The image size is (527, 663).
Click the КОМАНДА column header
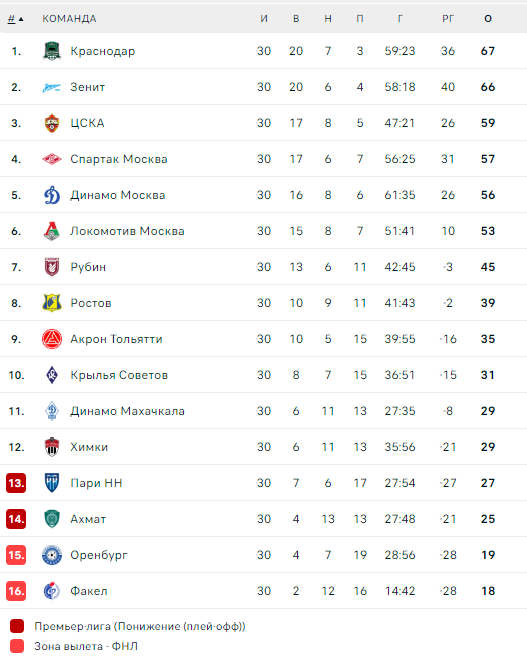pyautogui.click(x=69, y=19)
